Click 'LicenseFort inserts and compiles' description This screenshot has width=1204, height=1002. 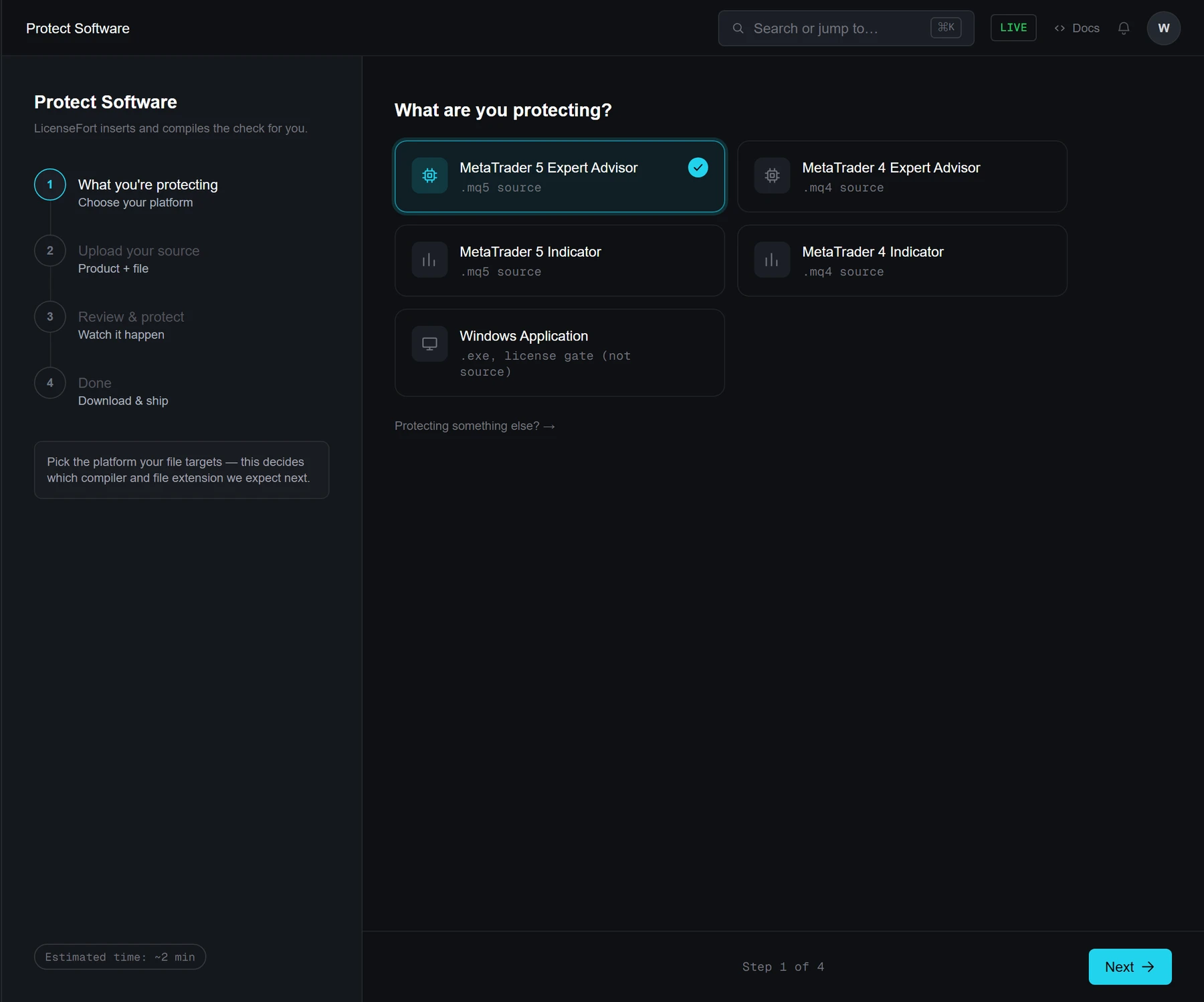171,128
